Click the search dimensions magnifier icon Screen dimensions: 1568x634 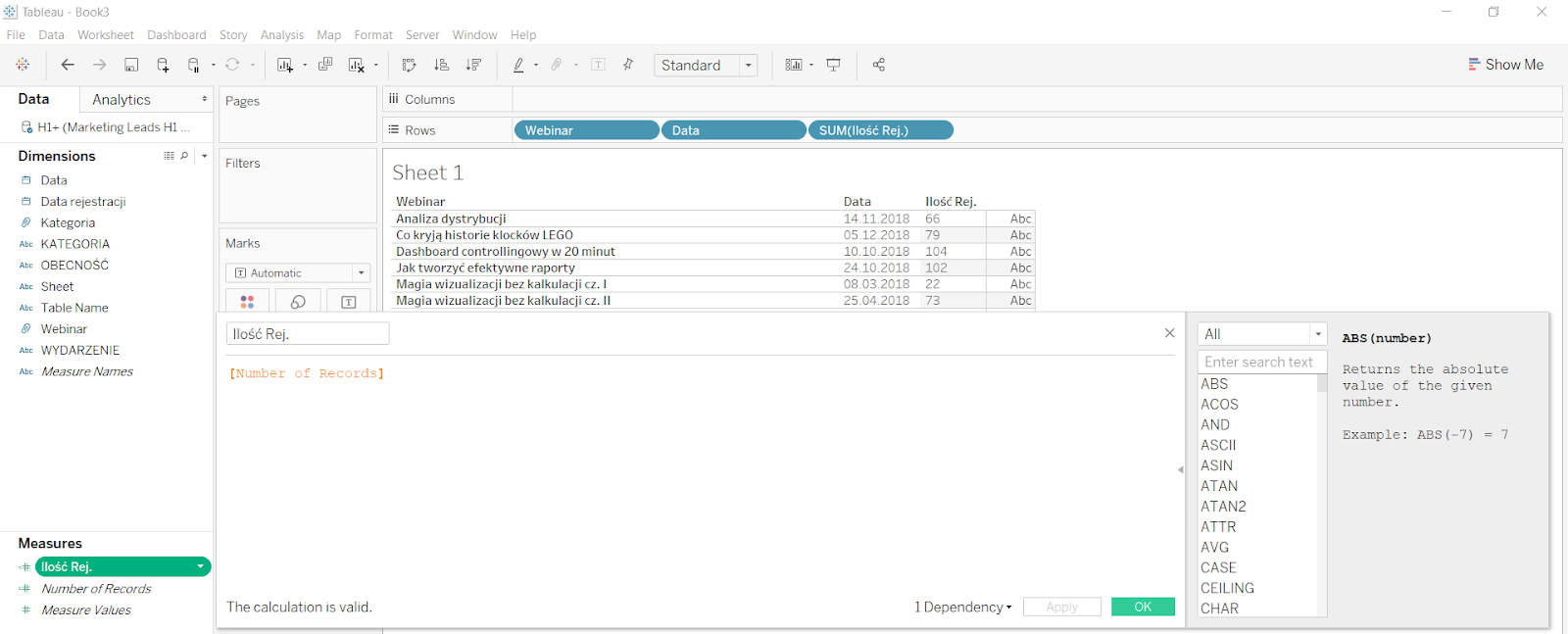[x=184, y=156]
